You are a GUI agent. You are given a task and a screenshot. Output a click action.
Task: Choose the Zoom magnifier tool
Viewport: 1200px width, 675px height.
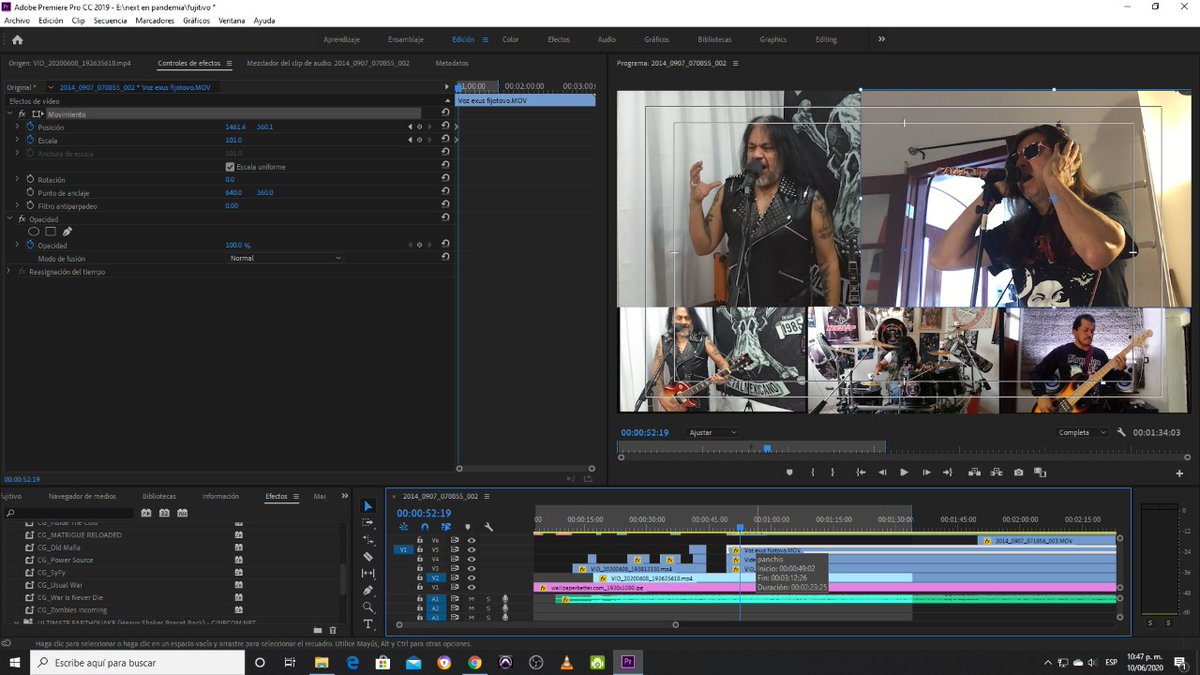coord(368,607)
